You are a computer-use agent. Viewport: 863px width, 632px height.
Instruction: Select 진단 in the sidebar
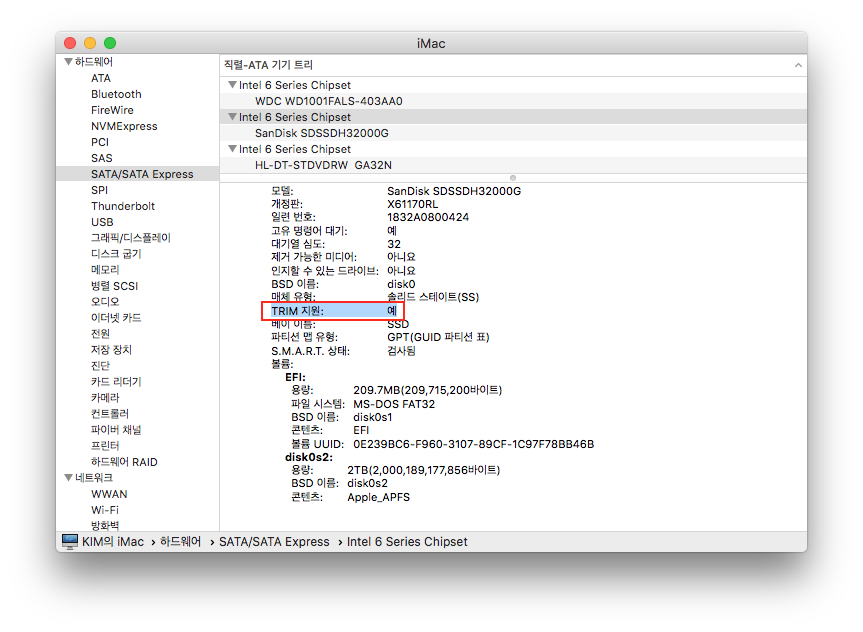point(100,366)
